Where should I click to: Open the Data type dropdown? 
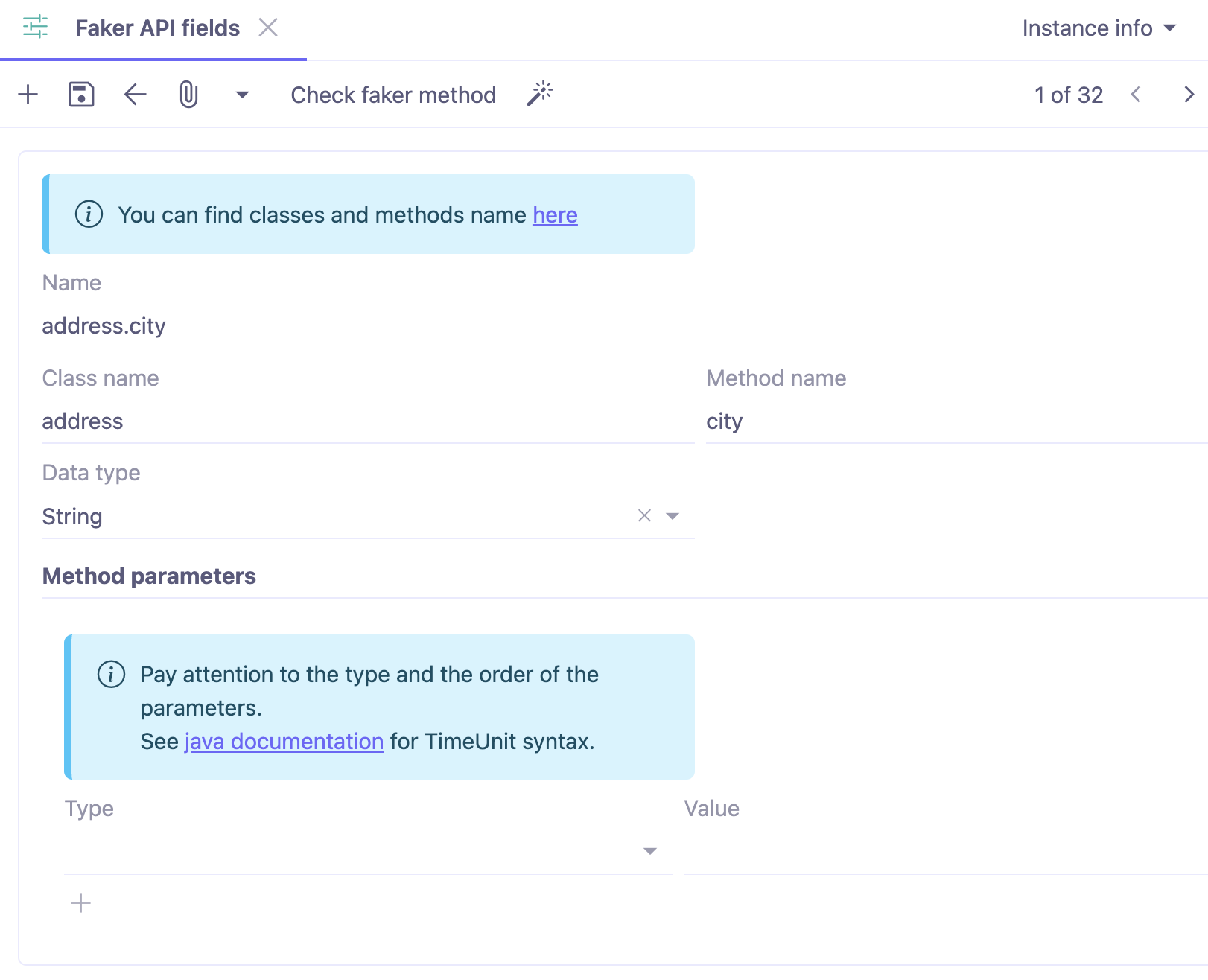tap(673, 515)
